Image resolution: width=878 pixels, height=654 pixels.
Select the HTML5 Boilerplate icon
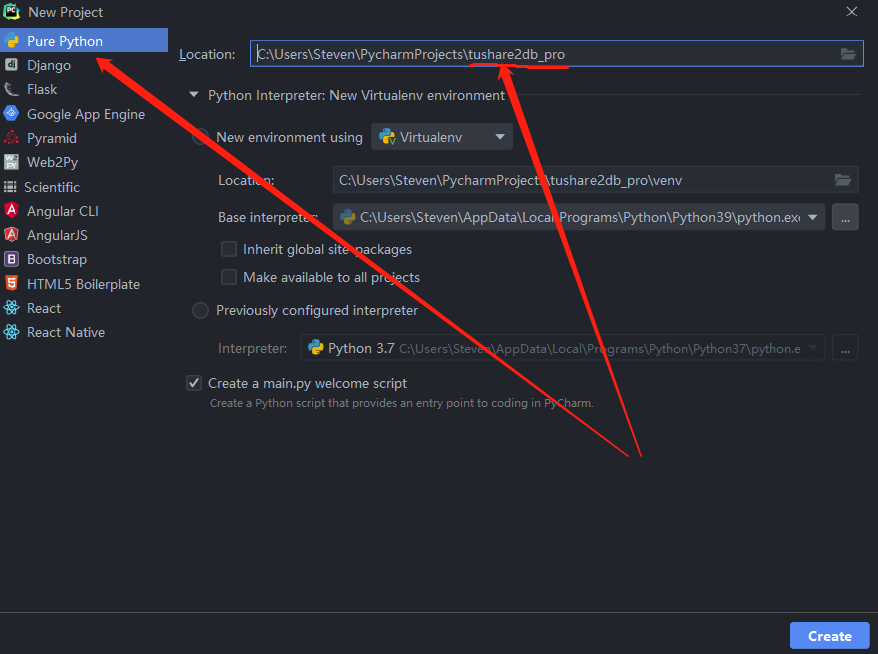point(11,284)
